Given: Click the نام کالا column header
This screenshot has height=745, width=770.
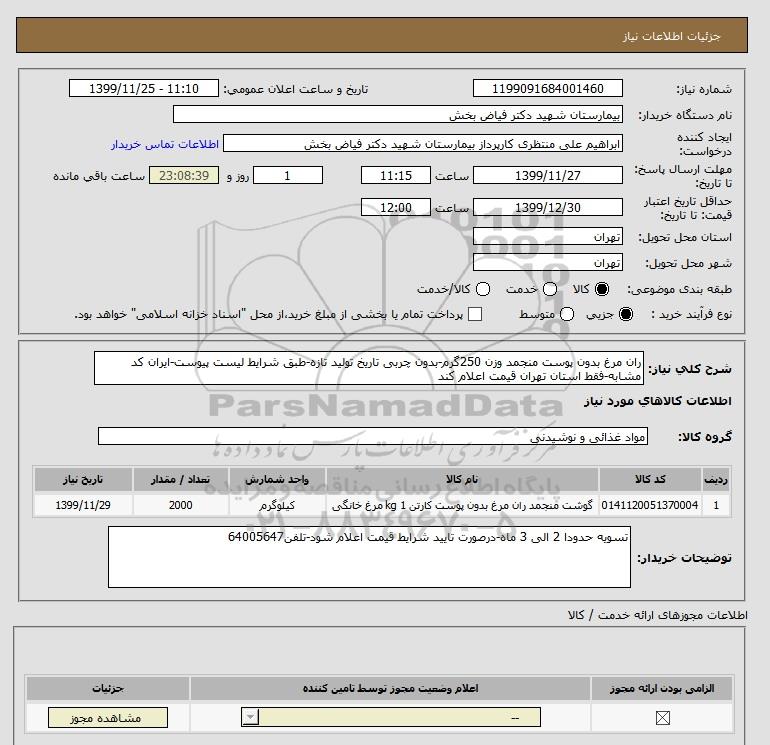Looking at the screenshot, I should click(462, 480).
